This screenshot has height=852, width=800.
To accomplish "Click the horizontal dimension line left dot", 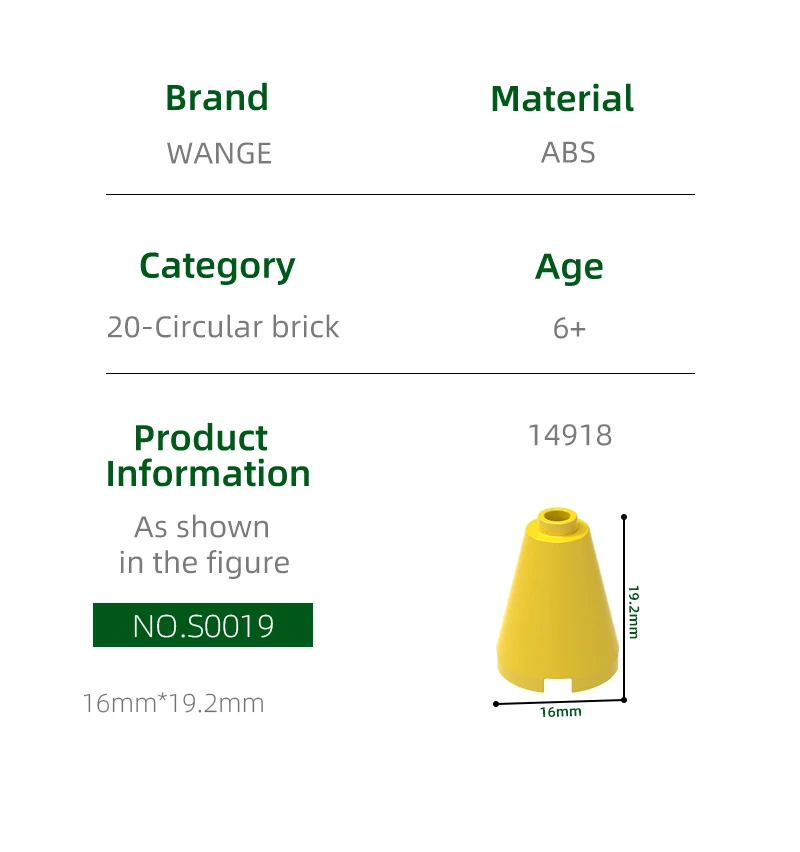I will point(496,704).
